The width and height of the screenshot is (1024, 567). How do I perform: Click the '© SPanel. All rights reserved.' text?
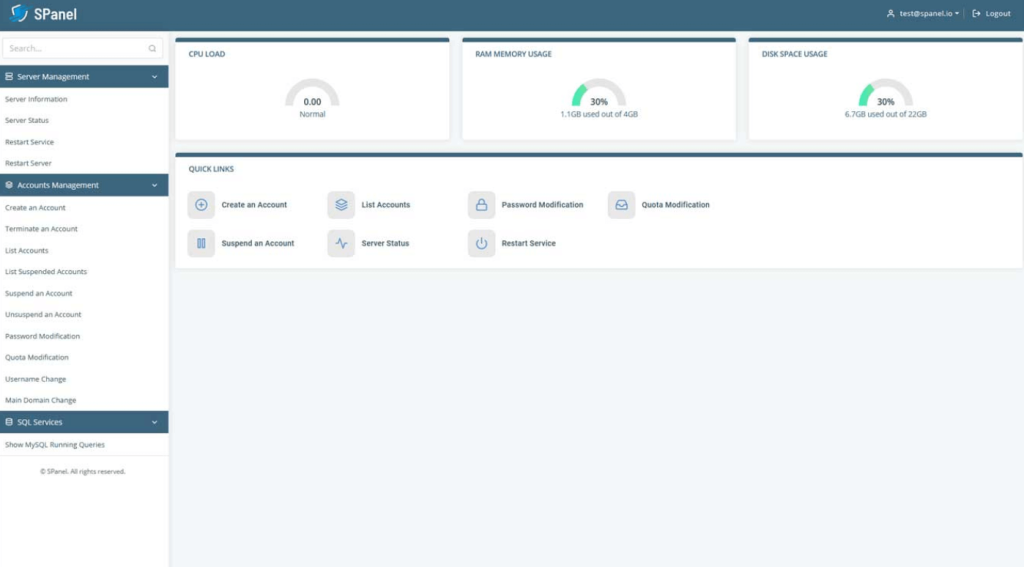click(x=83, y=472)
